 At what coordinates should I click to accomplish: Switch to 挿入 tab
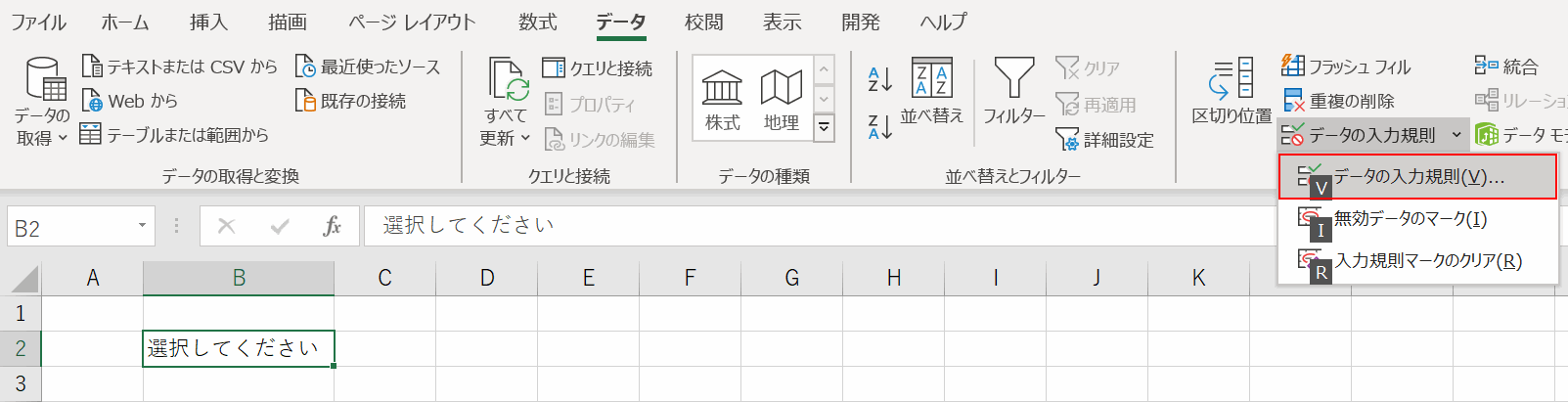(x=207, y=22)
